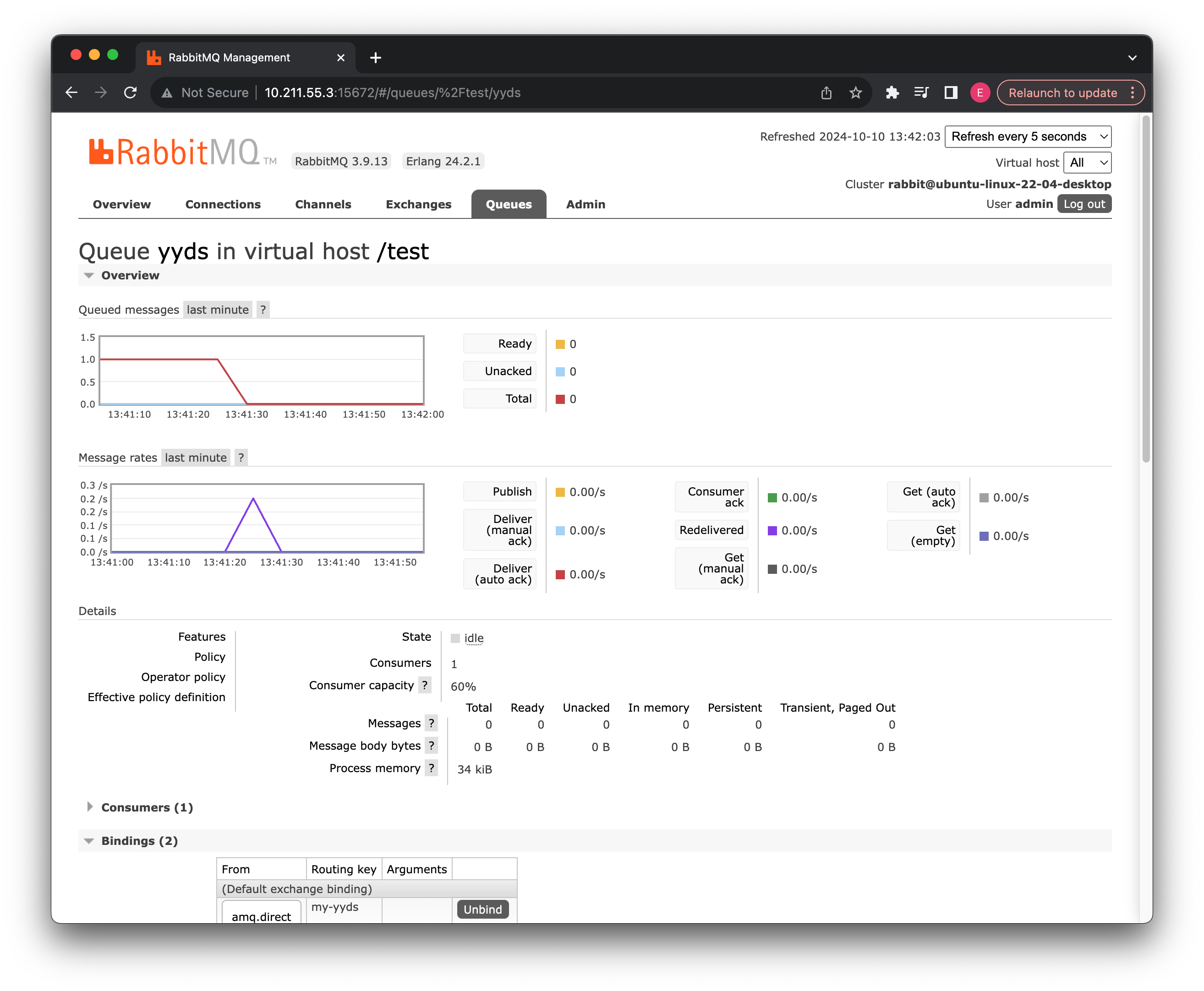Collapse the Overview section
The height and width of the screenshot is (991, 1204).
point(130,275)
